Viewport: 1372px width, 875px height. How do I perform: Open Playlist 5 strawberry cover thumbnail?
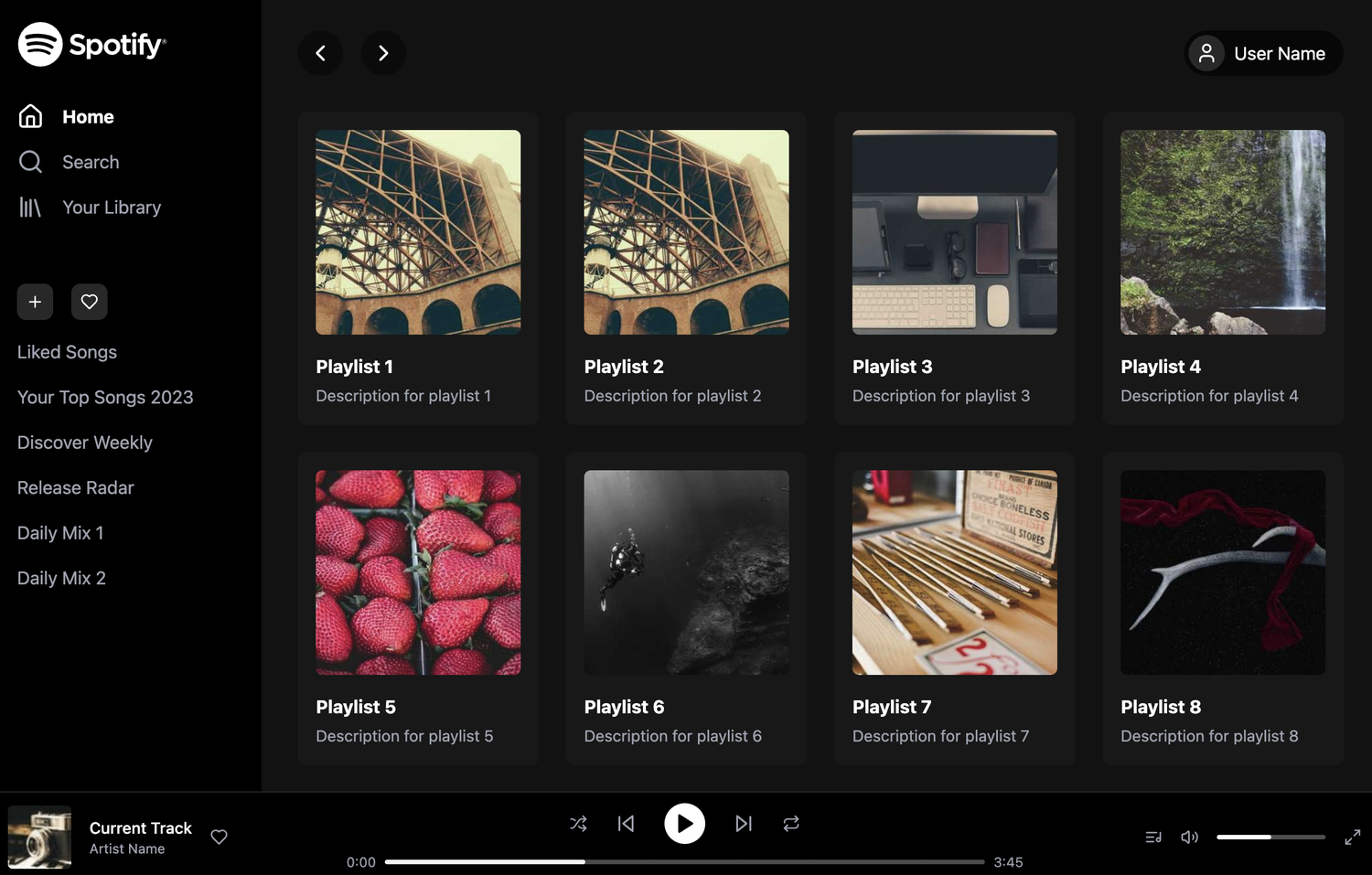point(418,572)
